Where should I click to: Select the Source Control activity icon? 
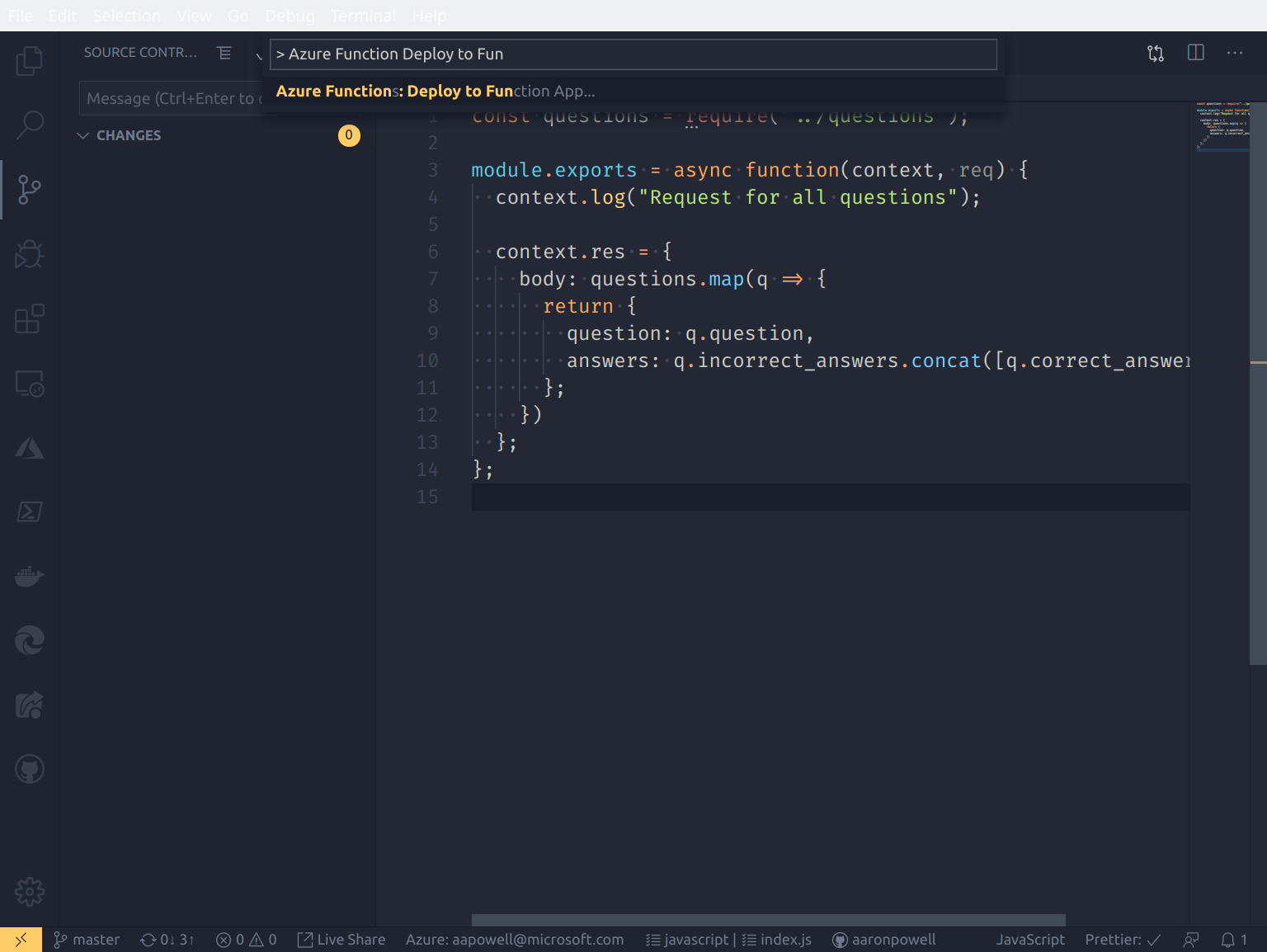tap(30, 190)
